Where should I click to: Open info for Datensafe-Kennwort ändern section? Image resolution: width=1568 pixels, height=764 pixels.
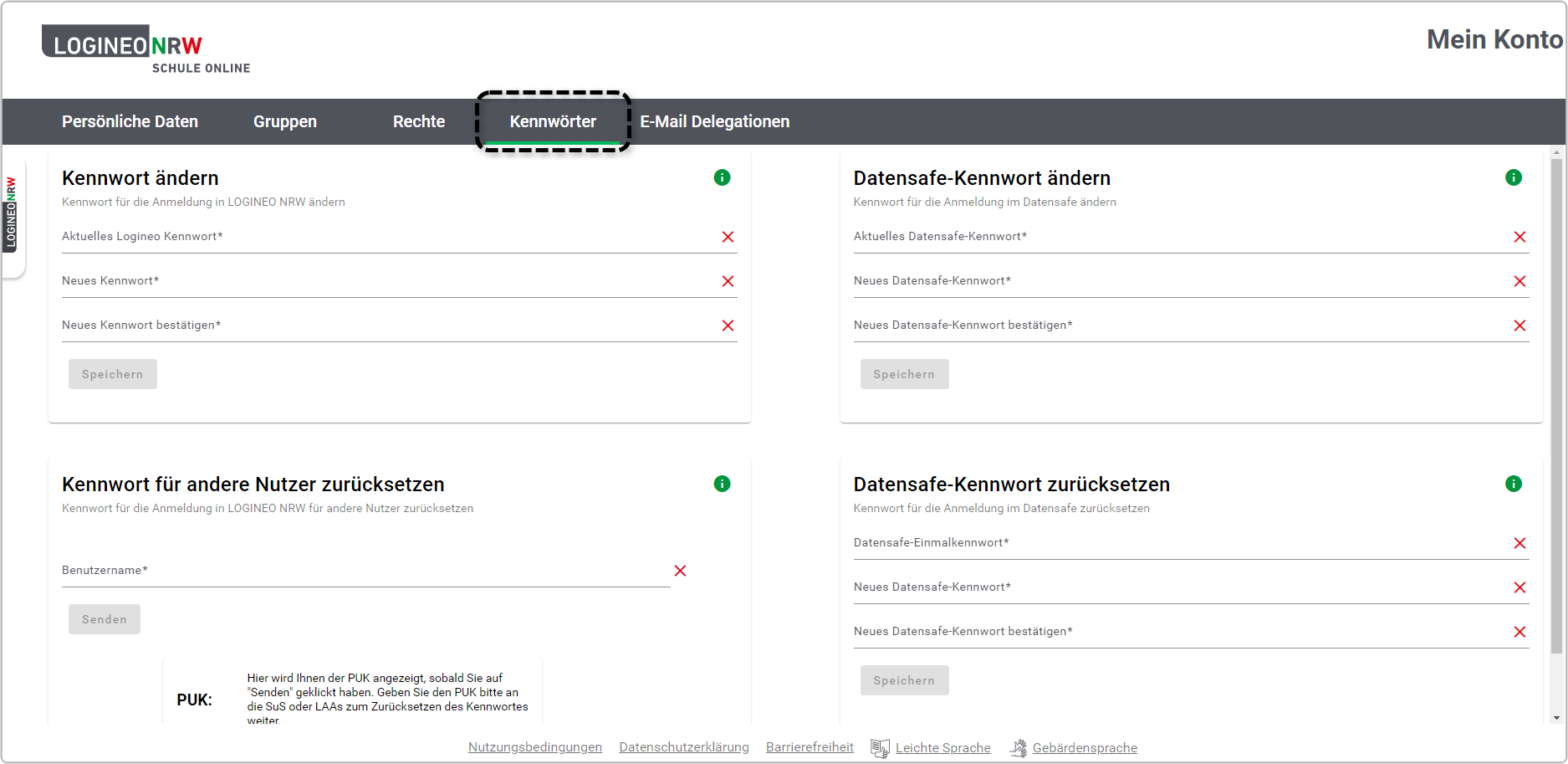(x=1514, y=177)
